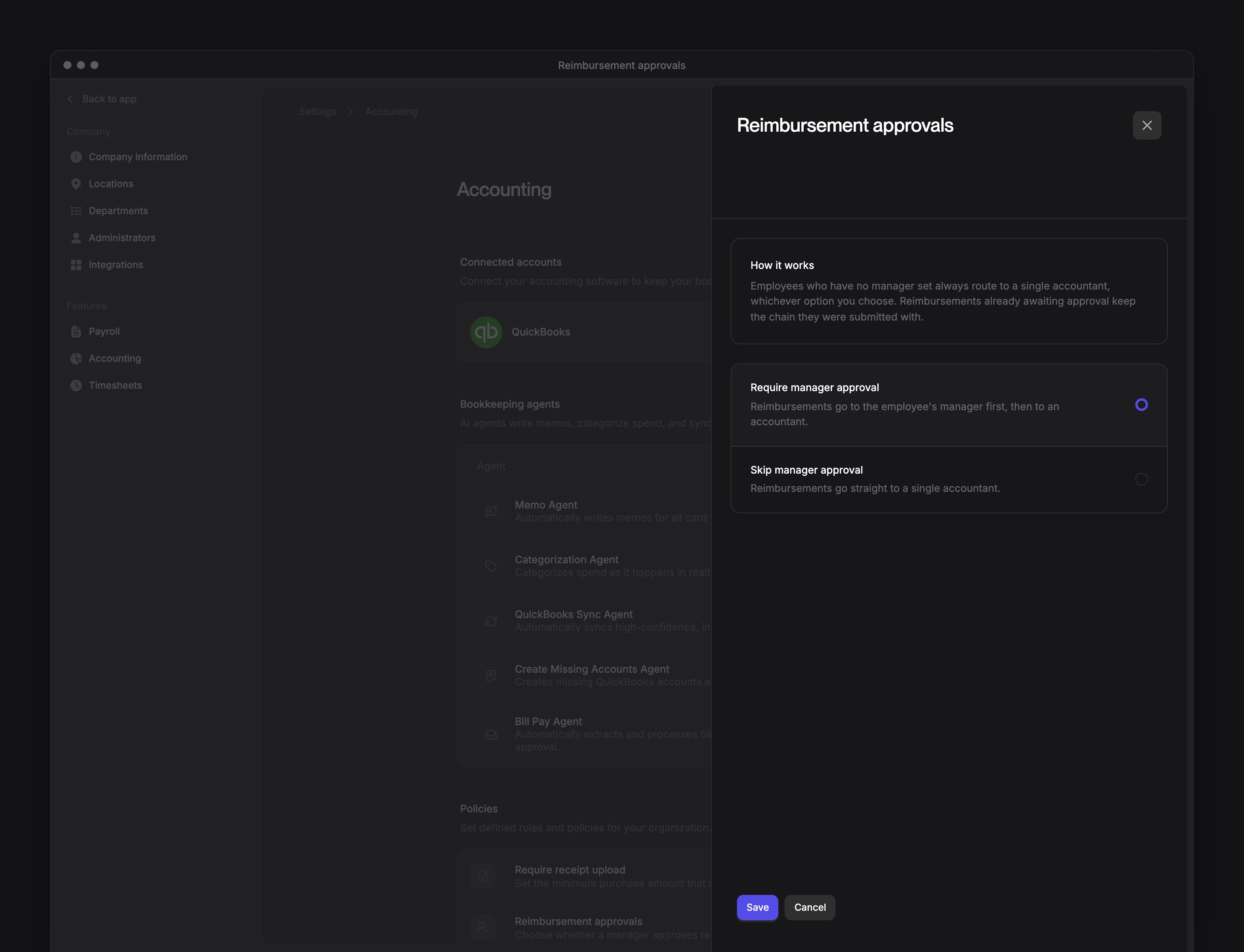
Task: Select Require manager approval radio button
Action: coord(1141,405)
